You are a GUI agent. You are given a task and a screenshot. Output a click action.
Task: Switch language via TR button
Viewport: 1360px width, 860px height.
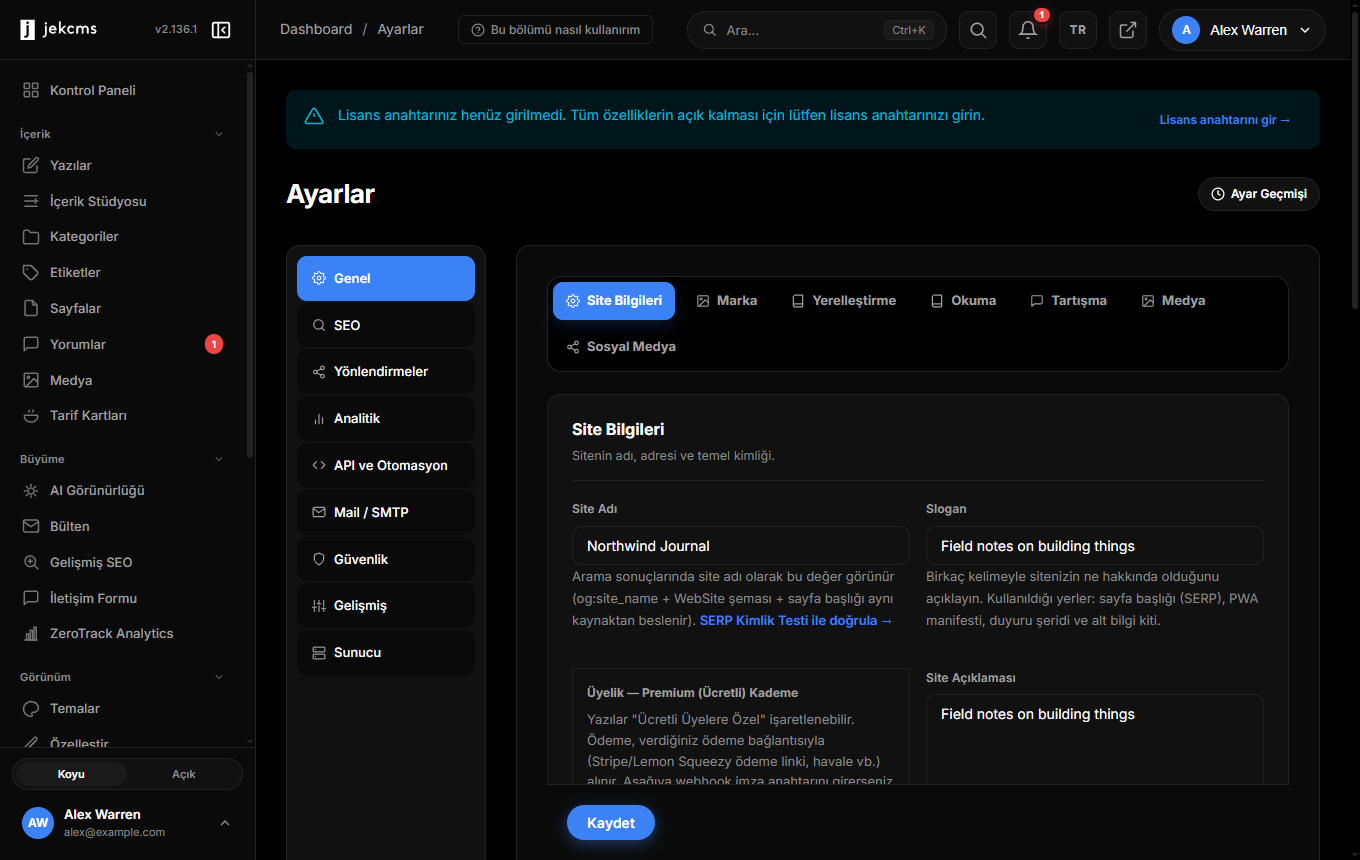click(1078, 30)
